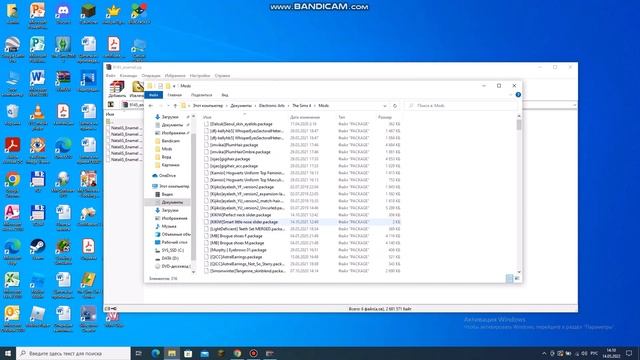Click the Search Mods input field
The image size is (640, 360).
click(461, 106)
